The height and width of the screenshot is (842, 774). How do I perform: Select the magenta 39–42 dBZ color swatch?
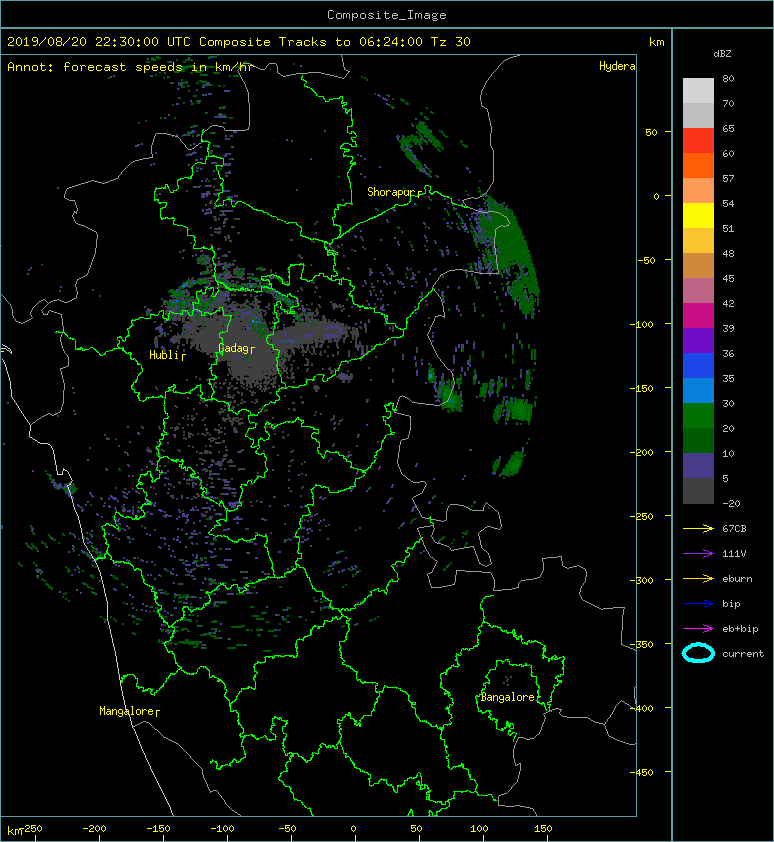point(698,316)
